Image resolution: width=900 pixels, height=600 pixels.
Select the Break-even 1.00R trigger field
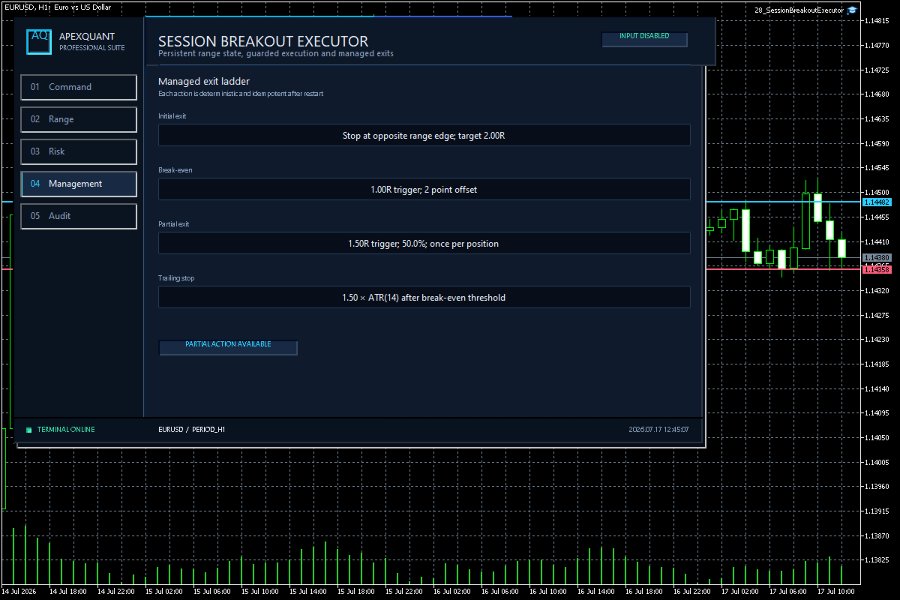[x=424, y=189]
